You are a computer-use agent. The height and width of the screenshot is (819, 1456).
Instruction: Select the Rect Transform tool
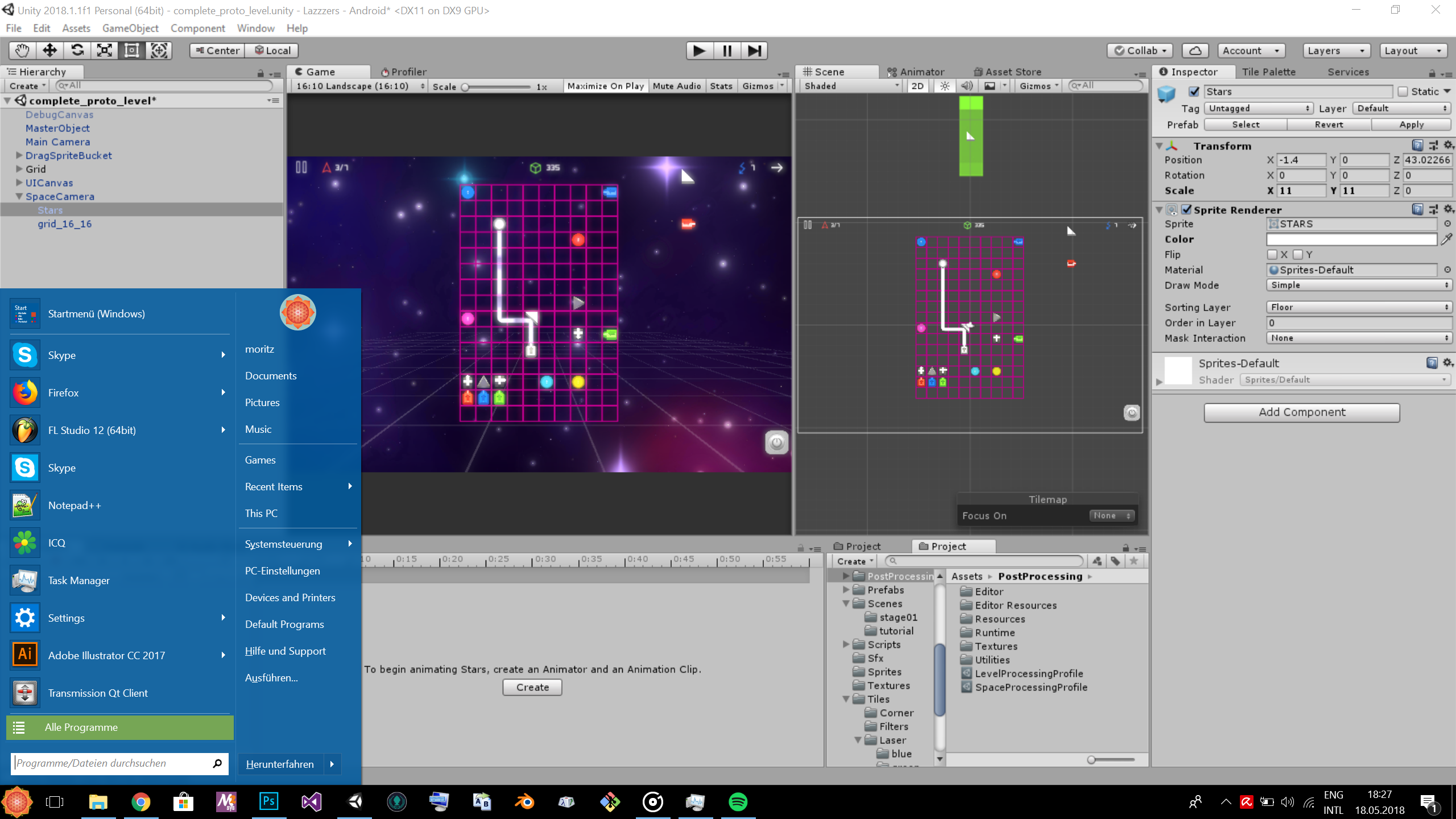tap(131, 51)
